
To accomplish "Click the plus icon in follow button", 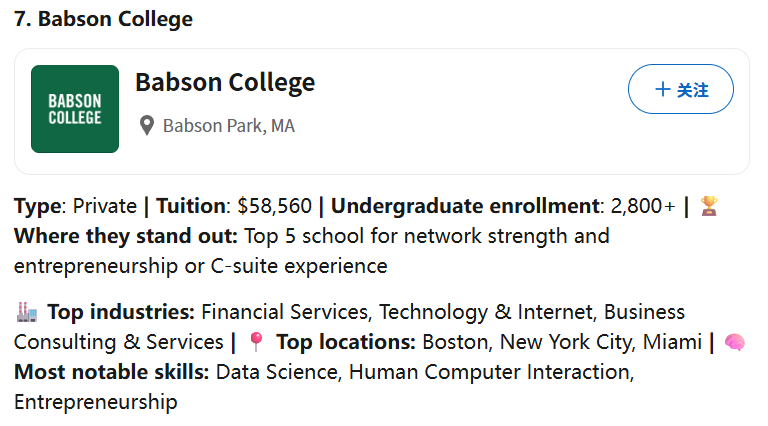I will click(x=663, y=89).
